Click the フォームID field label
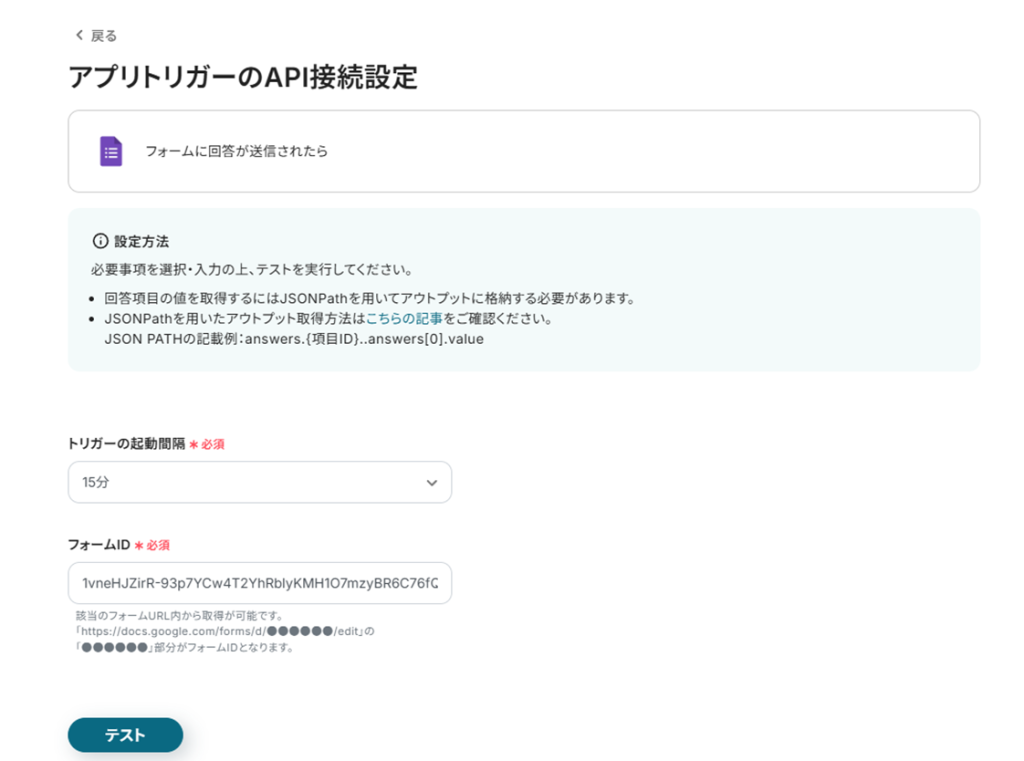1024x761 pixels. pyautogui.click(x=99, y=545)
